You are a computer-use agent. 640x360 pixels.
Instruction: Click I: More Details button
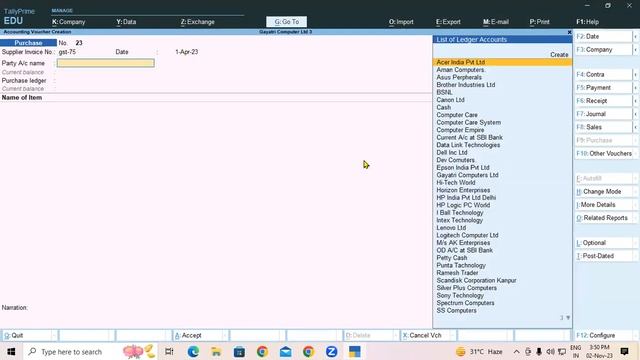603,204
